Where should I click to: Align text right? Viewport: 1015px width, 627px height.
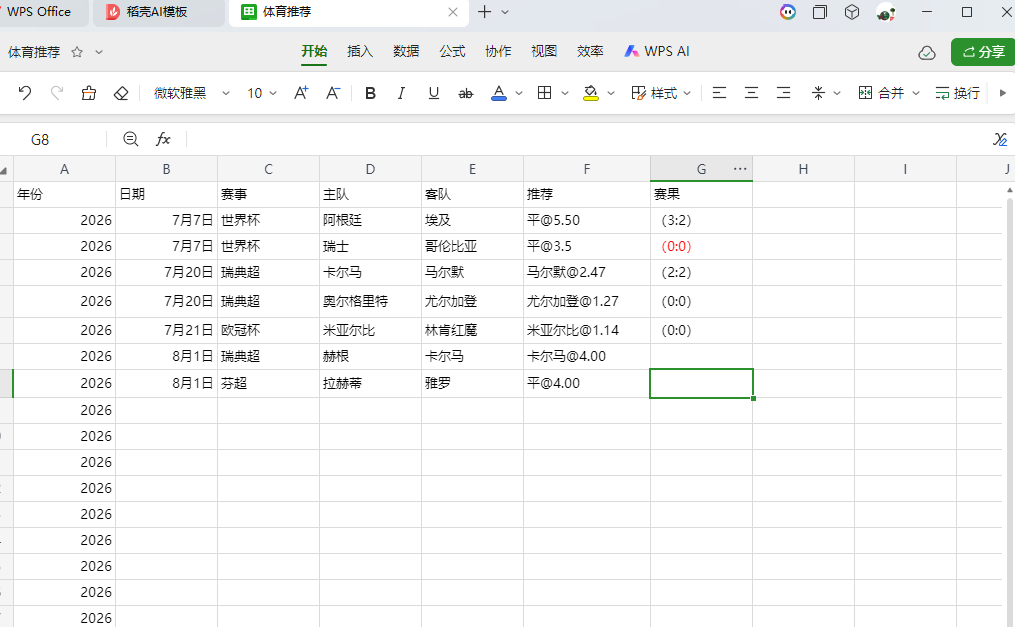click(x=784, y=93)
